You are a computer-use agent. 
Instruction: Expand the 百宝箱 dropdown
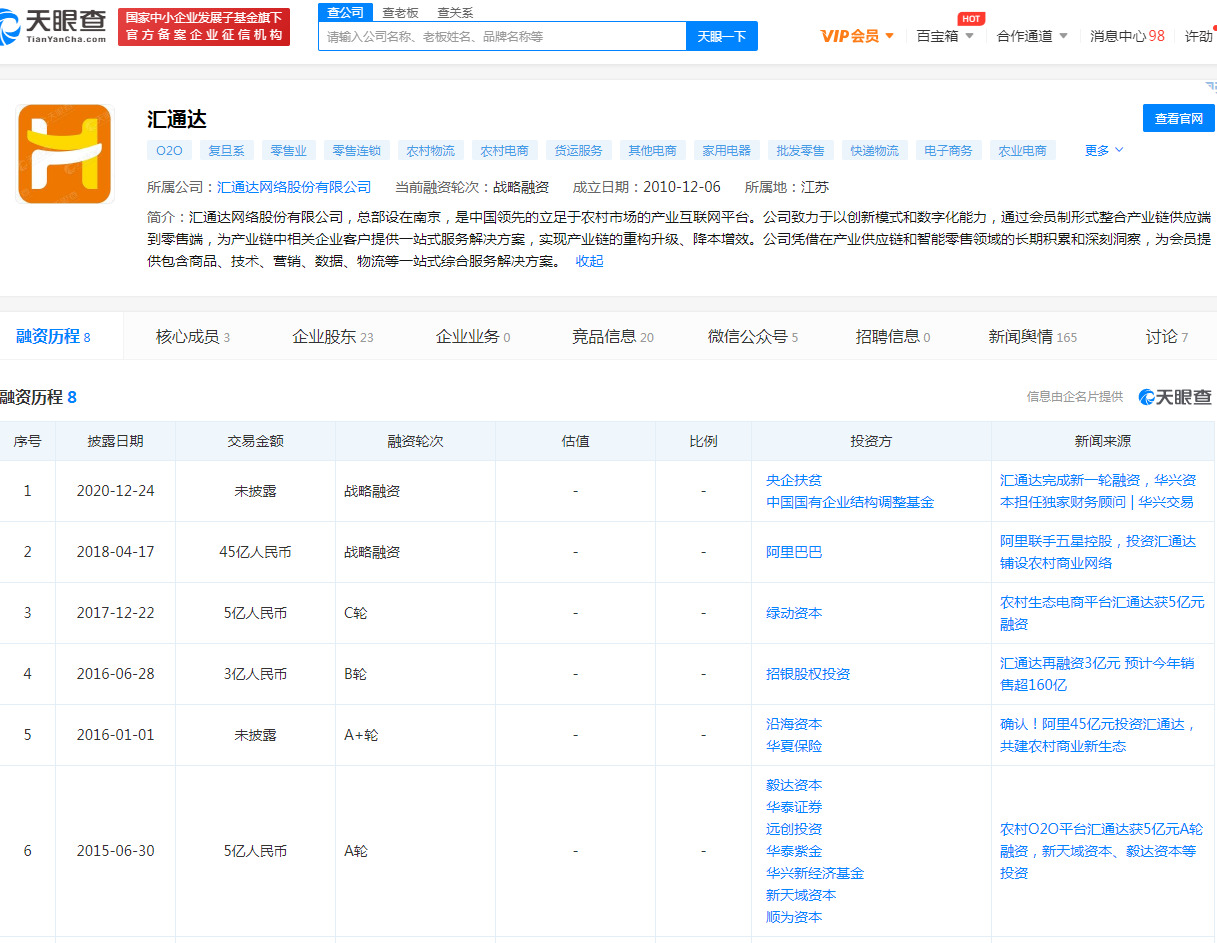coord(945,36)
